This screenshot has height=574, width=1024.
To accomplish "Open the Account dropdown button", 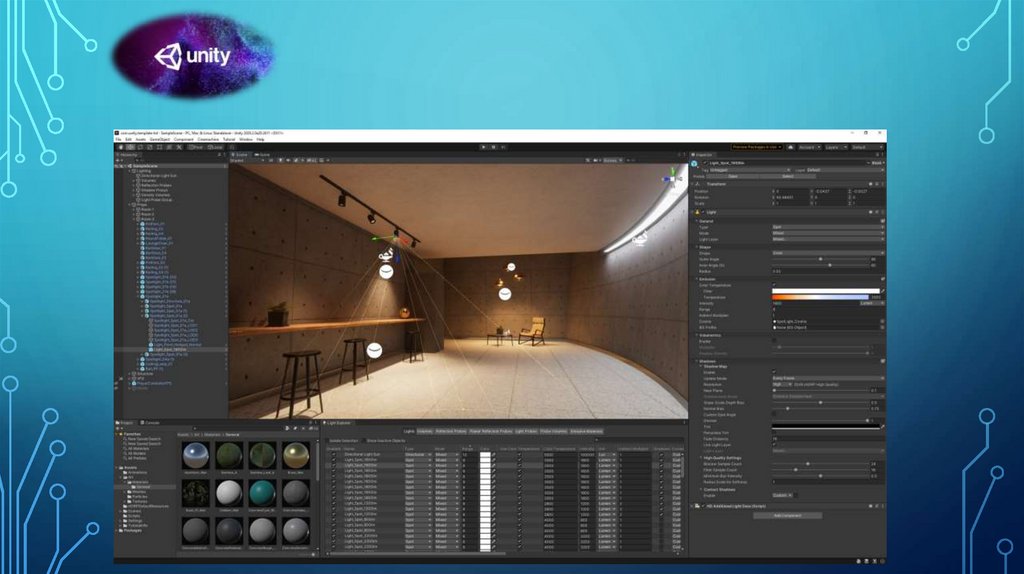I will coord(809,148).
